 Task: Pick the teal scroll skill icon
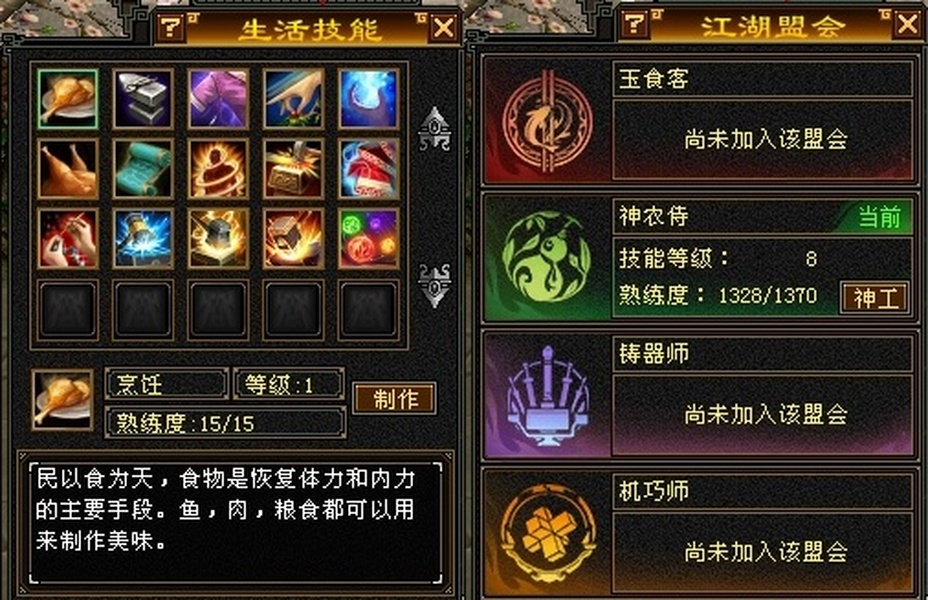pos(143,169)
